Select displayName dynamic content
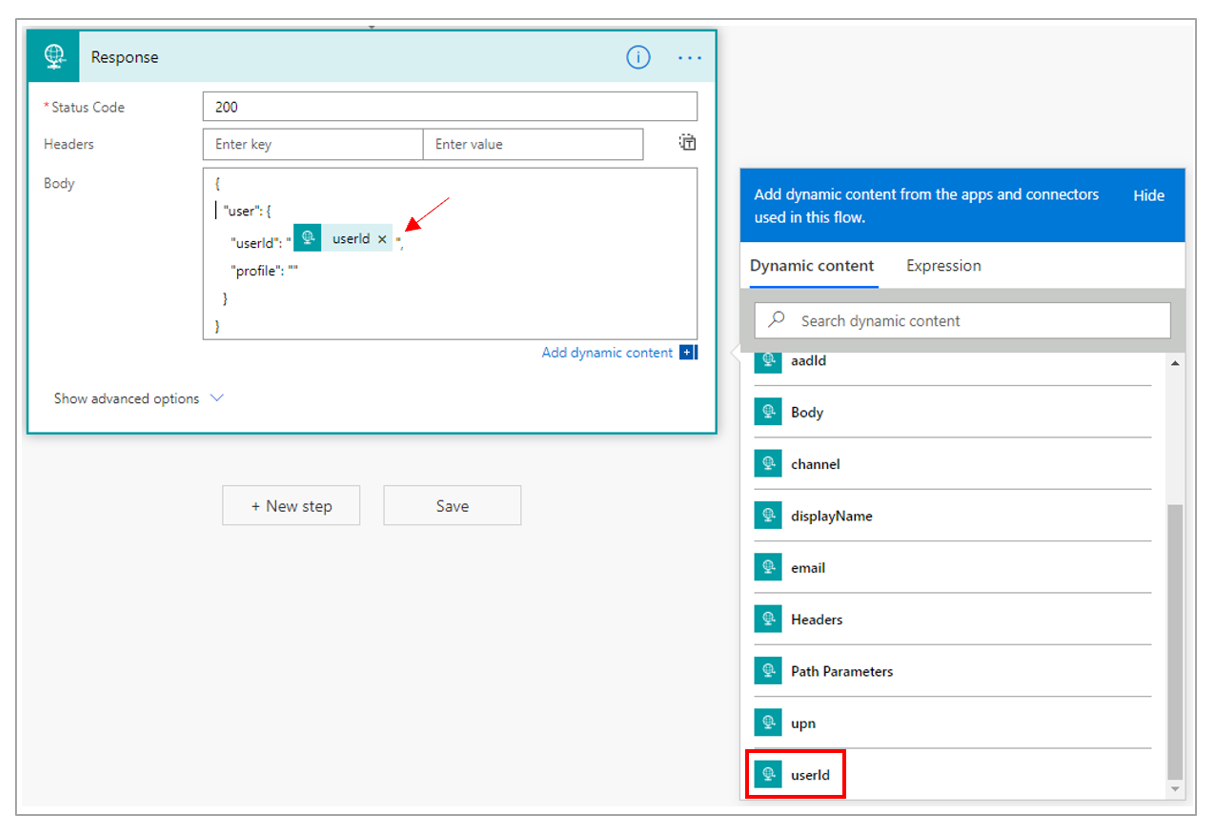The height and width of the screenshot is (831, 1213). pyautogui.click(x=832, y=517)
